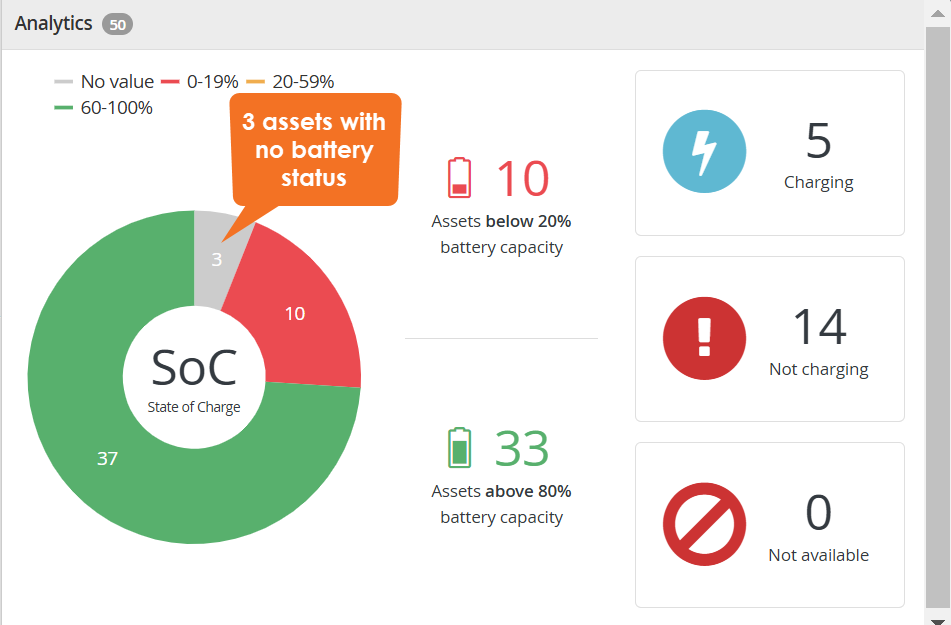Toggle the 0-19% legend entry

[x=200, y=81]
